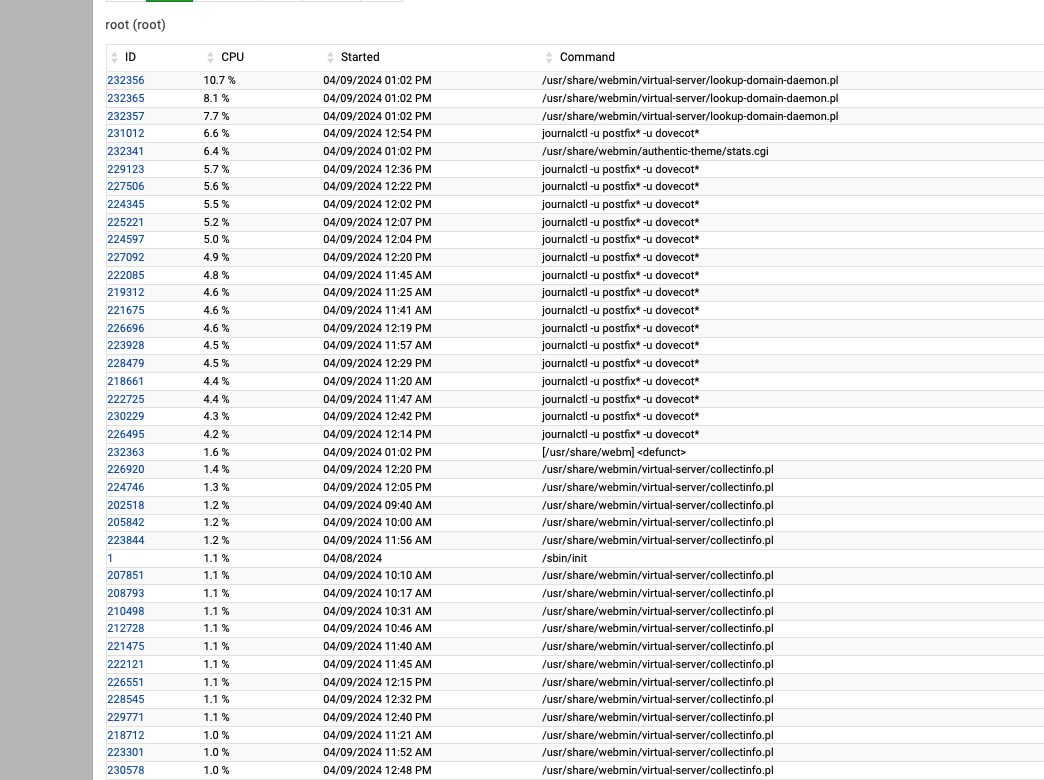1044x780 pixels.
Task: Open process ID 222725
Action: 126,400
